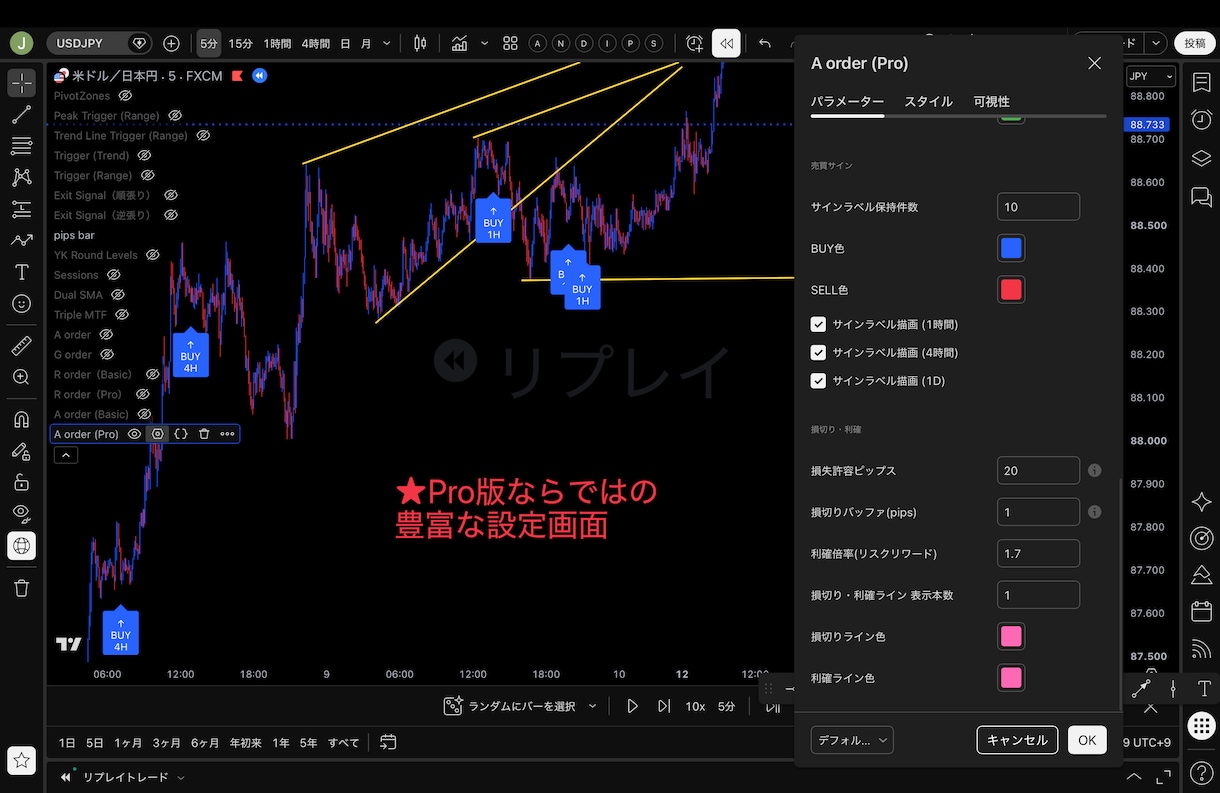Open indicator templates dropdown arrow
Screen dimensions: 1220x793
click(485, 43)
